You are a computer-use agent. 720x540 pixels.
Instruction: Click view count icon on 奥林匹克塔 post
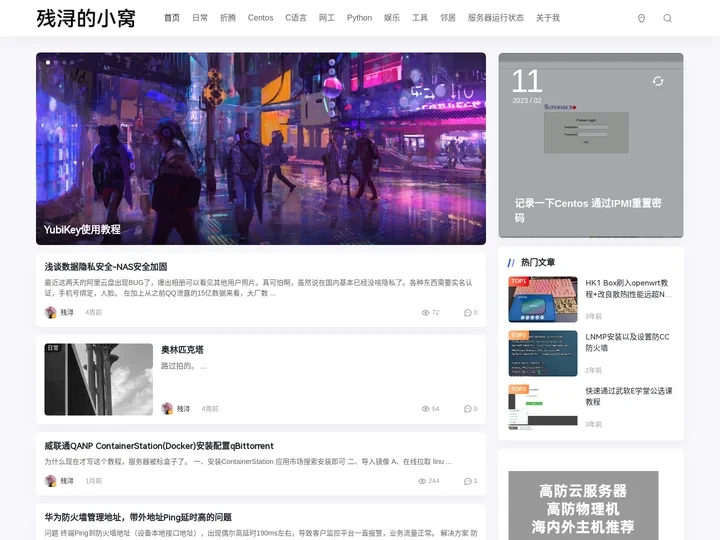tap(426, 409)
